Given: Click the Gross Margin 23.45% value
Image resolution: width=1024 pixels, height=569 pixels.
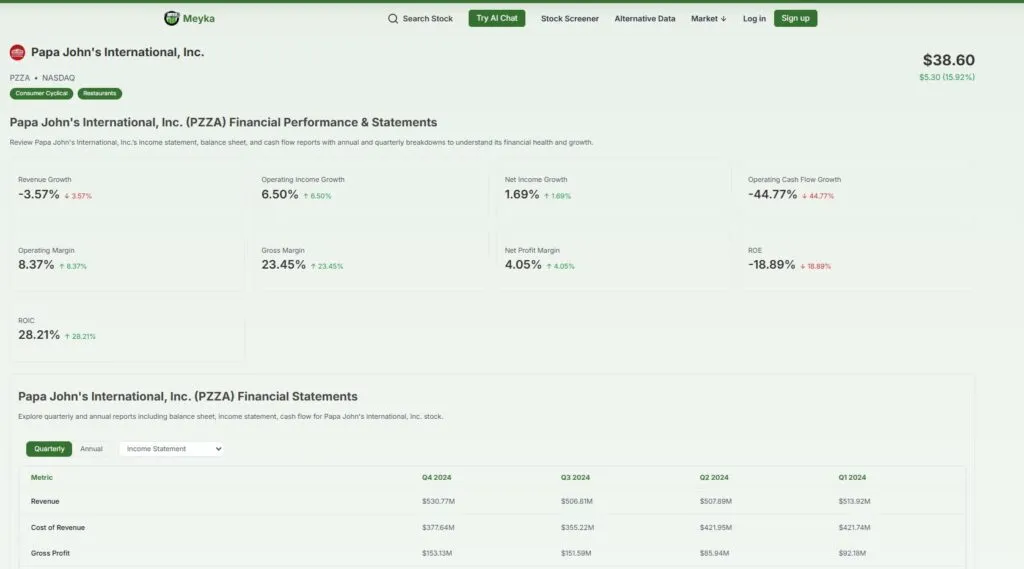Looking at the screenshot, I should 283,265.
